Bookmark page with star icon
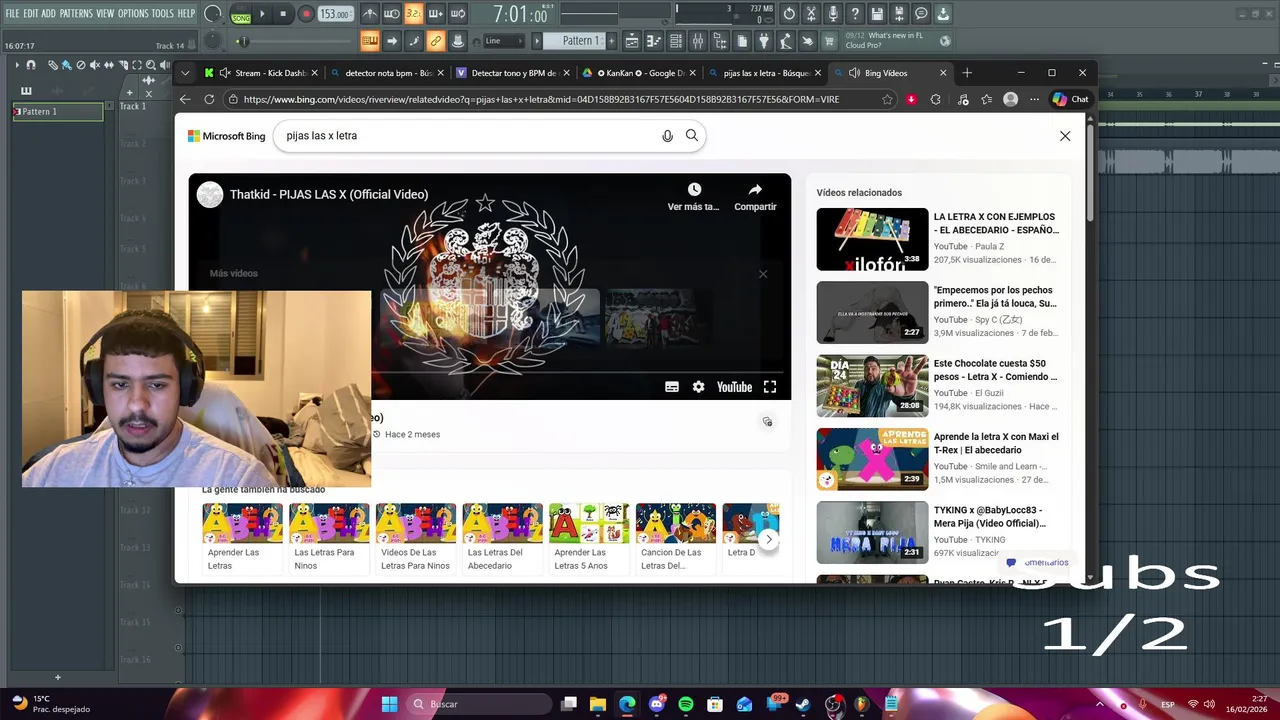This screenshot has width=1280, height=720. tap(887, 99)
